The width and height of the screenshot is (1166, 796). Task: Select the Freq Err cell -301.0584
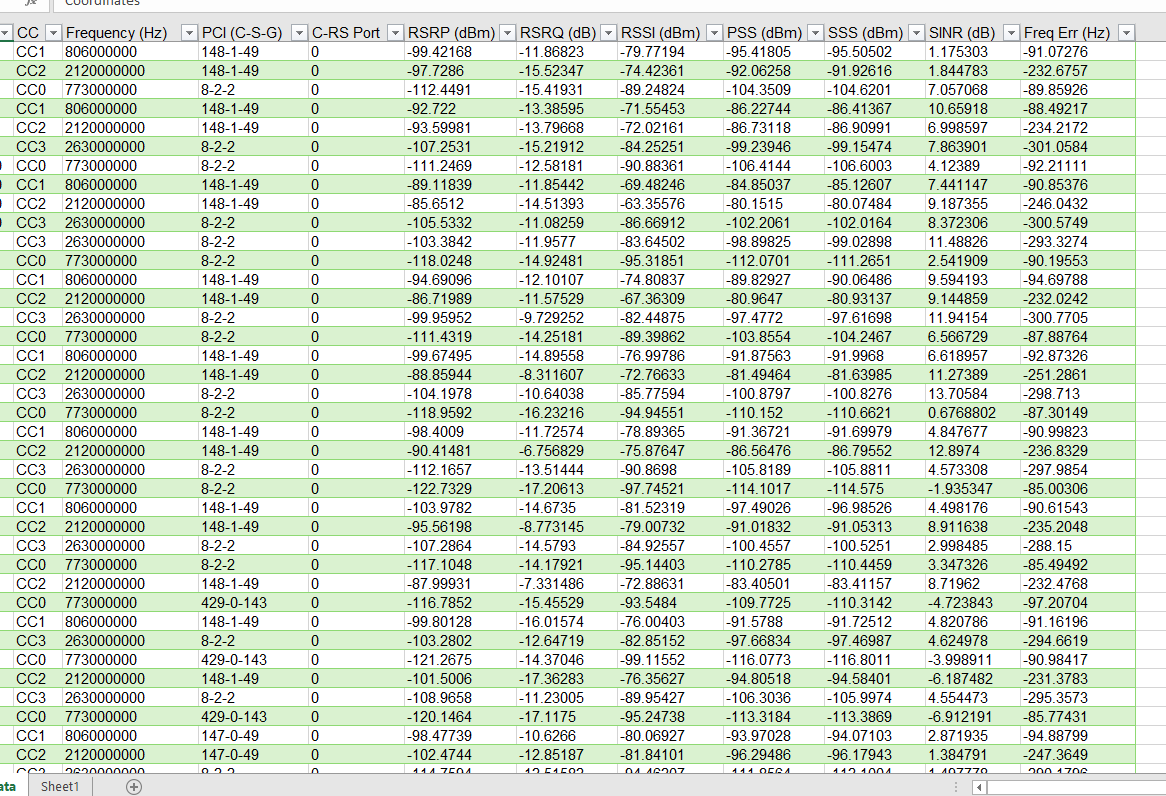(x=1078, y=147)
